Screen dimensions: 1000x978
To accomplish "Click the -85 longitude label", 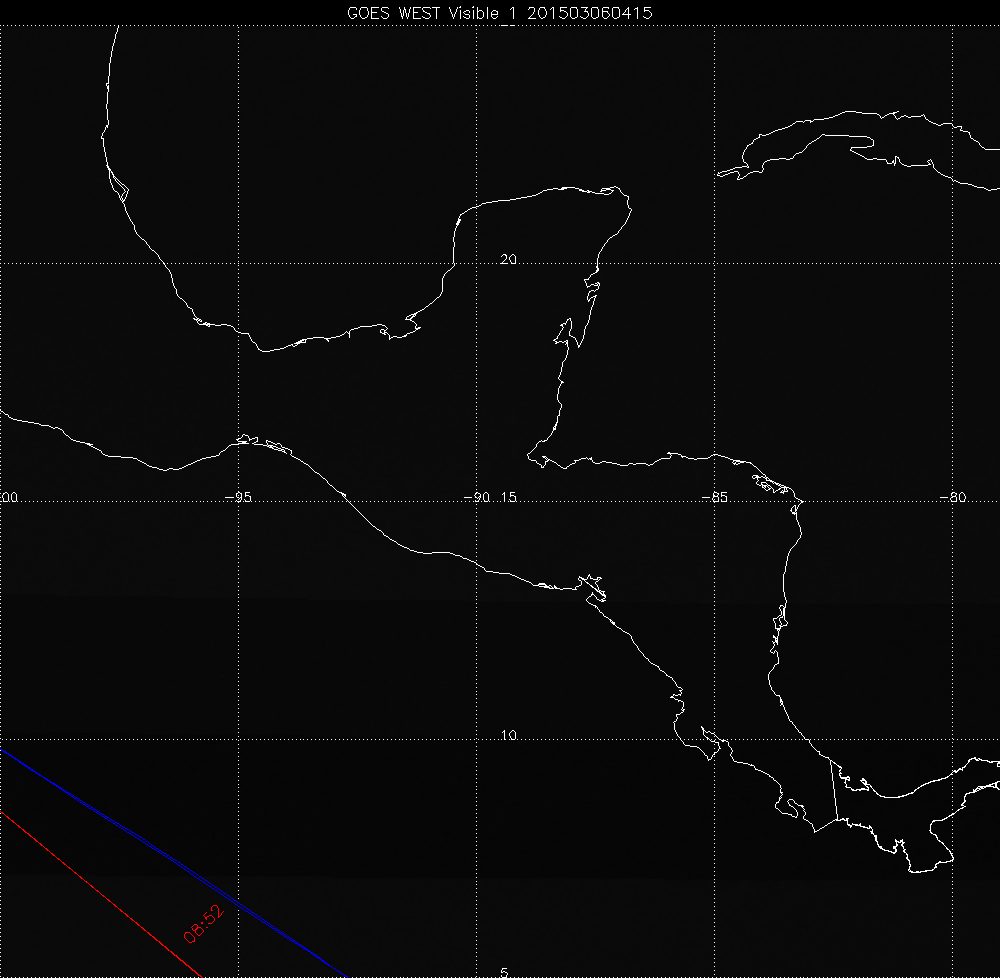I will (714, 497).
